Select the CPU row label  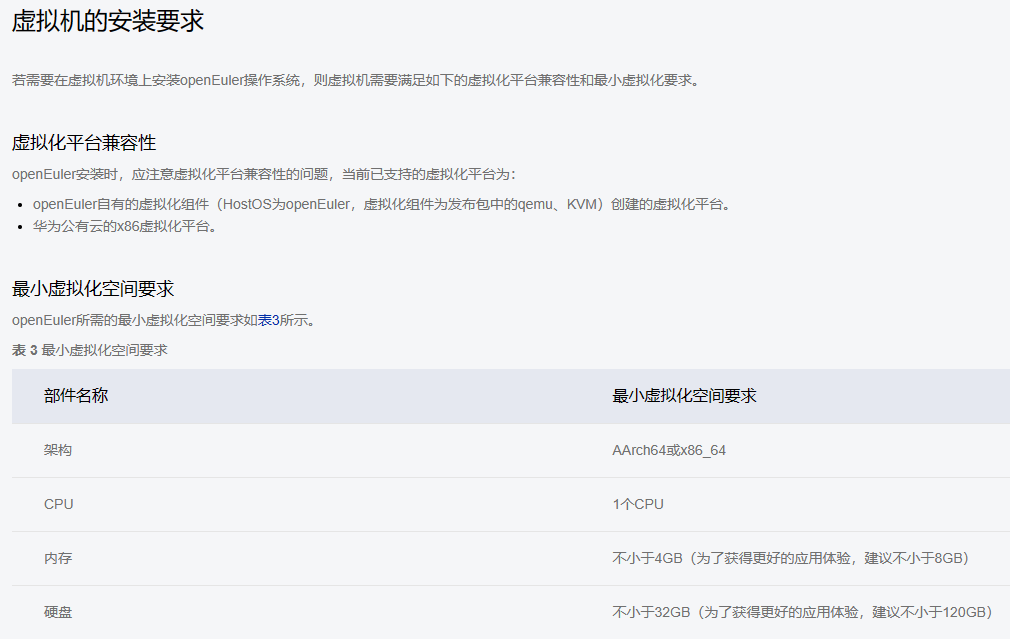58,504
